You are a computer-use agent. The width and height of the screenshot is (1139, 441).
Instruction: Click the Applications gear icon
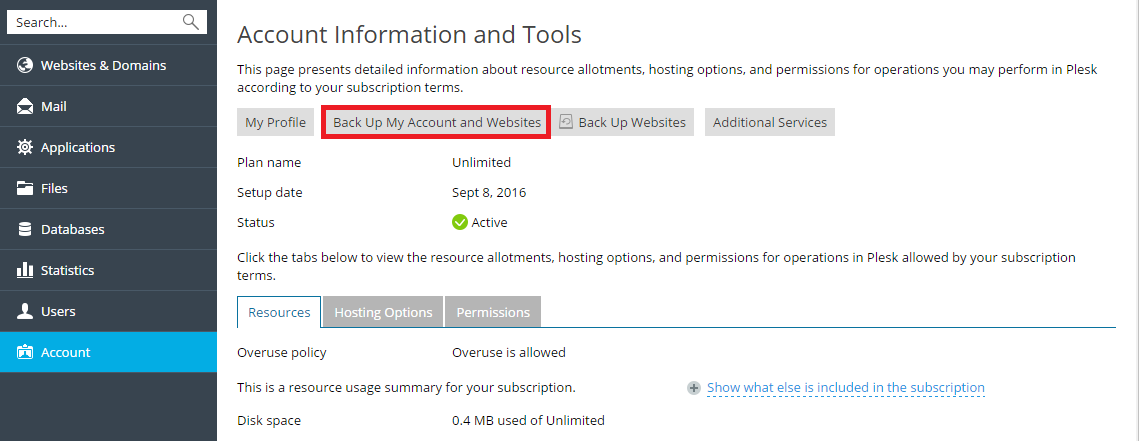pyautogui.click(x=26, y=148)
